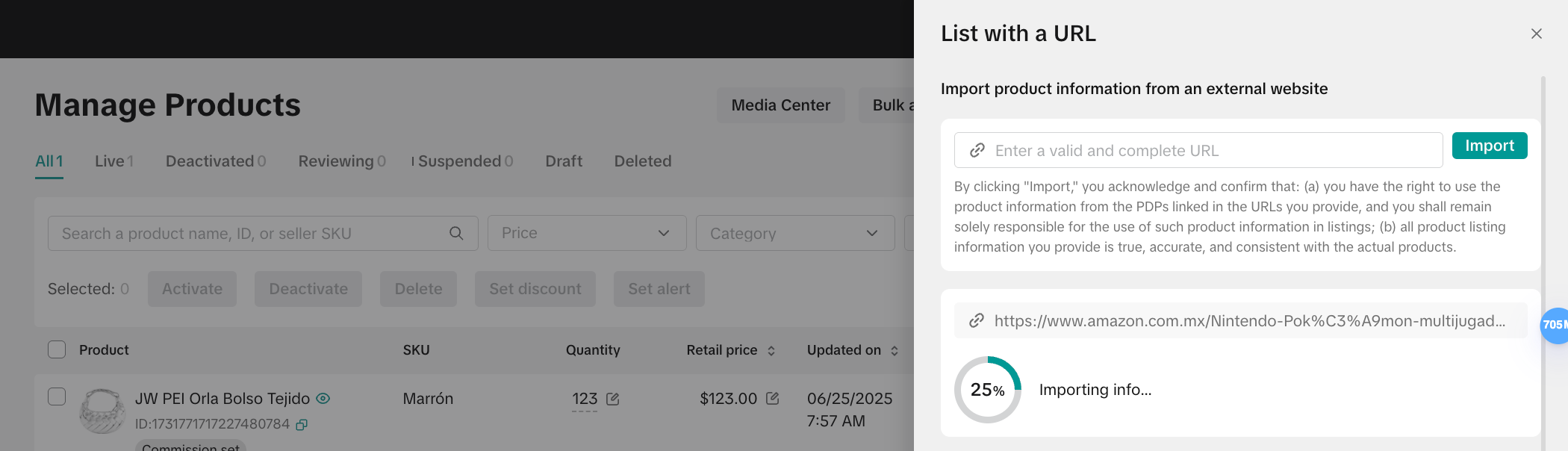This screenshot has width=1568, height=451.
Task: Click the Set discount button
Action: (535, 289)
